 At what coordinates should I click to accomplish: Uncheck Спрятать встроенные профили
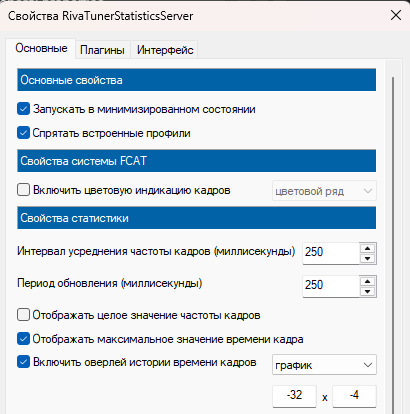[23, 133]
